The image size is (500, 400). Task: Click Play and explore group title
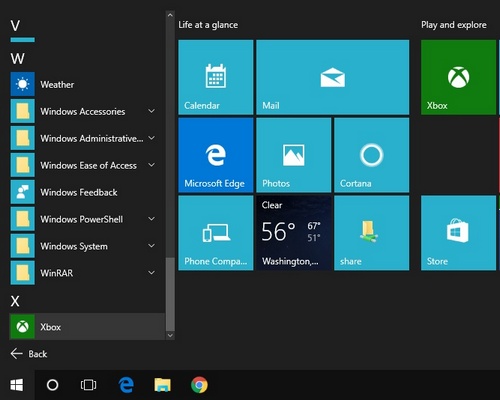pos(454,25)
